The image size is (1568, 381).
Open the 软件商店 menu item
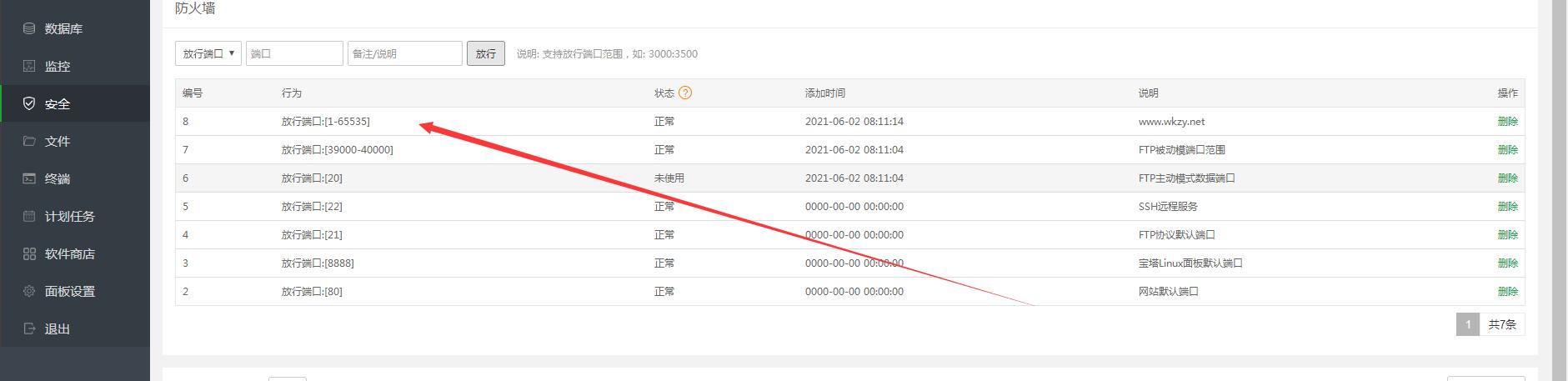click(x=70, y=253)
